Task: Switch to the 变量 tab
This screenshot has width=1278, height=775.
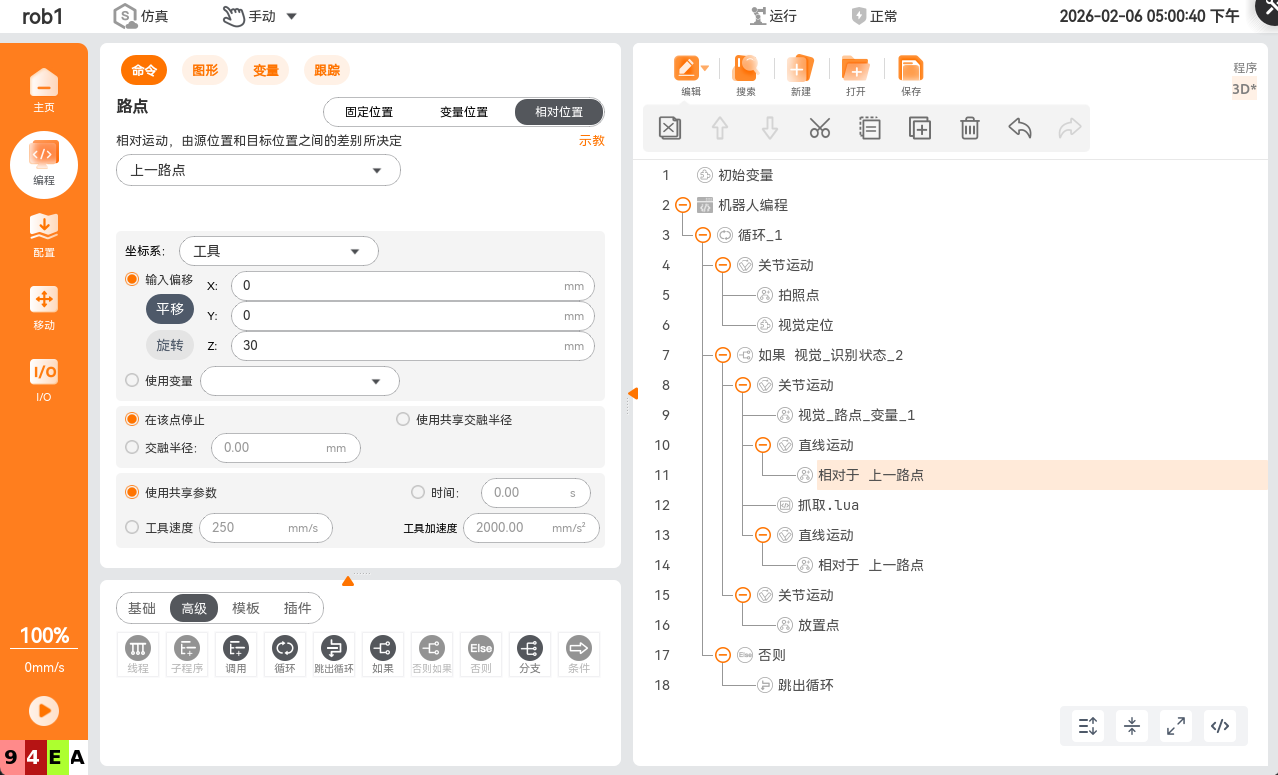Action: coord(265,70)
